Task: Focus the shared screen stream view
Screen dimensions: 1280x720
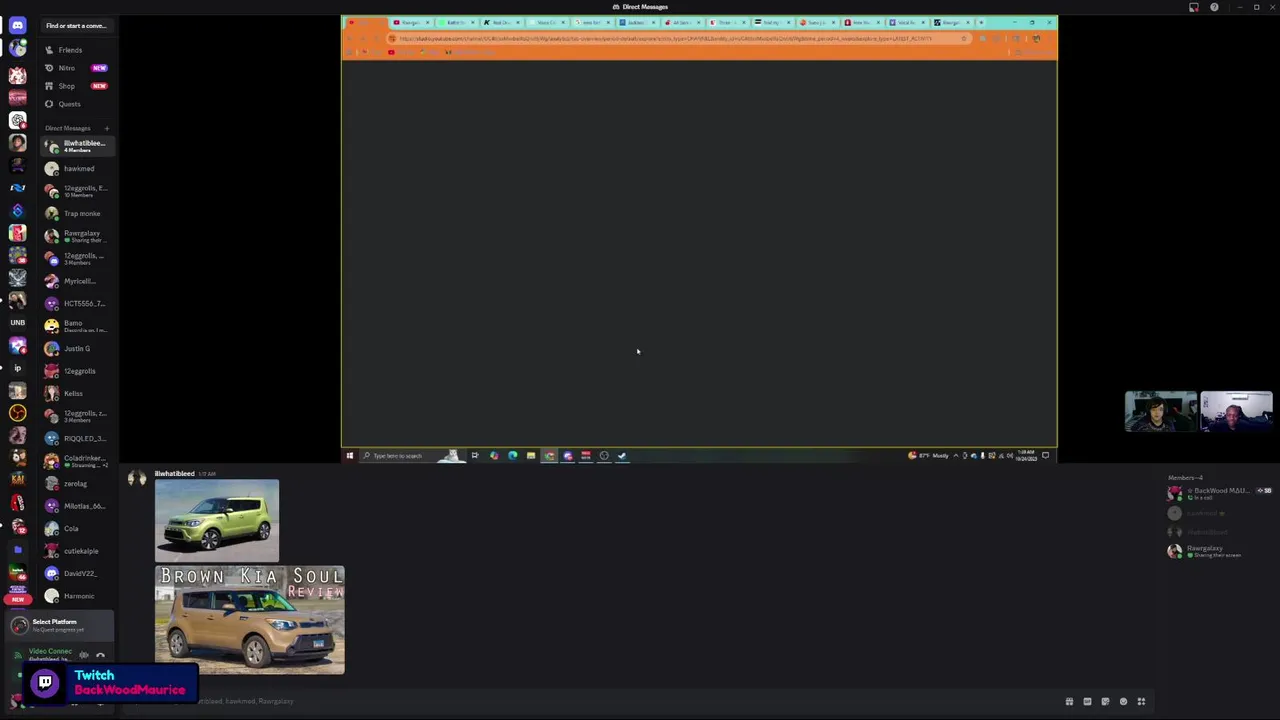Action: click(x=699, y=239)
